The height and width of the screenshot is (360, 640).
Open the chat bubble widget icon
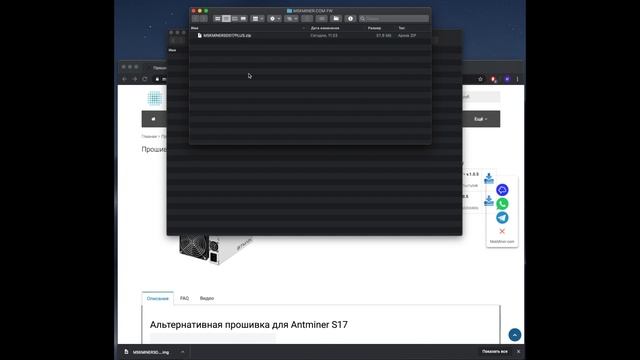502,190
